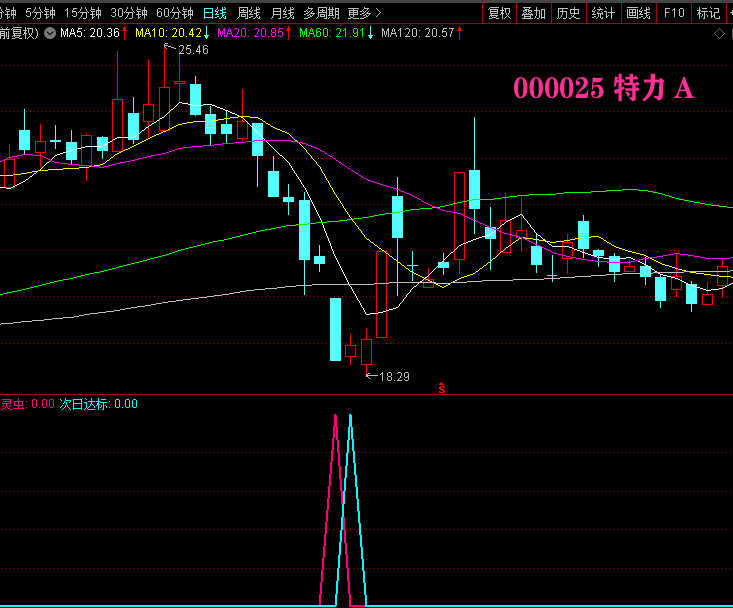Image resolution: width=733 pixels, height=608 pixels.
Task: Select the 月线 monthly chart tab
Action: coord(283,13)
